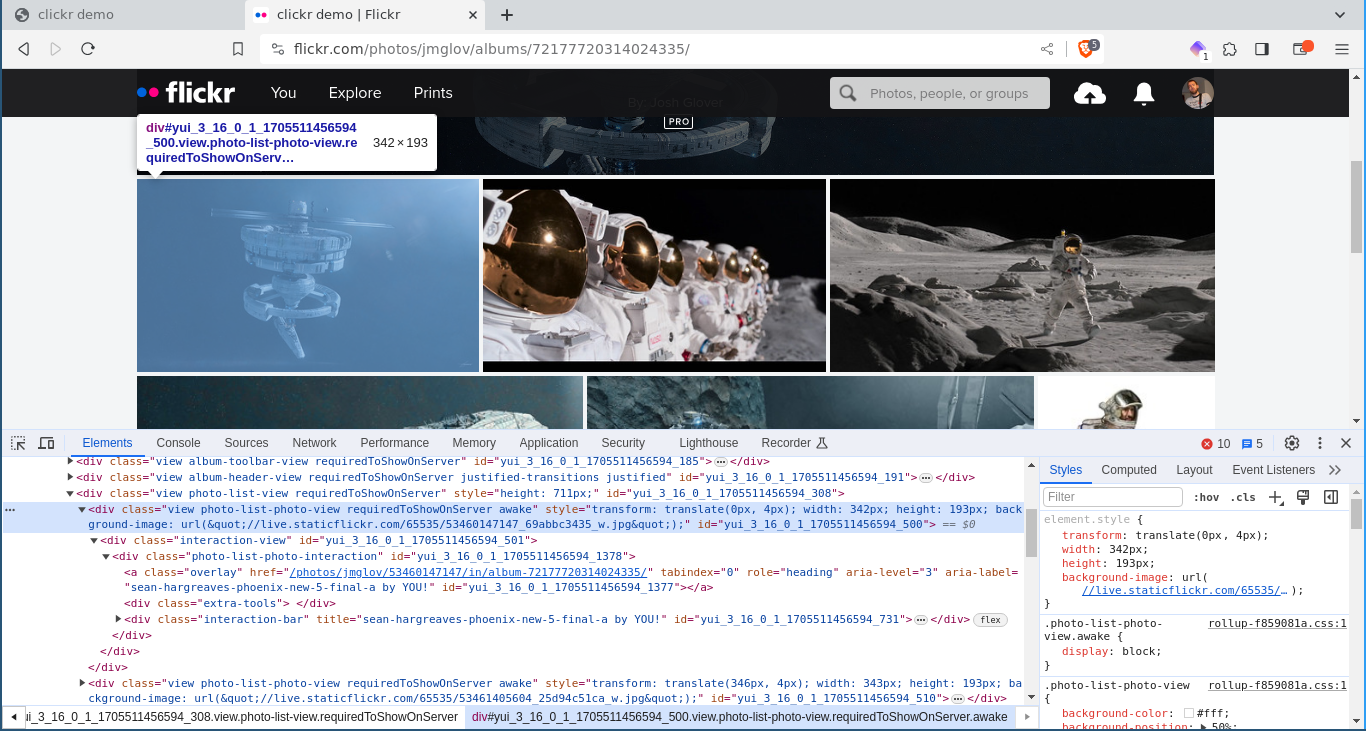Close the DevTools panel
Viewport: 1366px width, 731px height.
1346,443
